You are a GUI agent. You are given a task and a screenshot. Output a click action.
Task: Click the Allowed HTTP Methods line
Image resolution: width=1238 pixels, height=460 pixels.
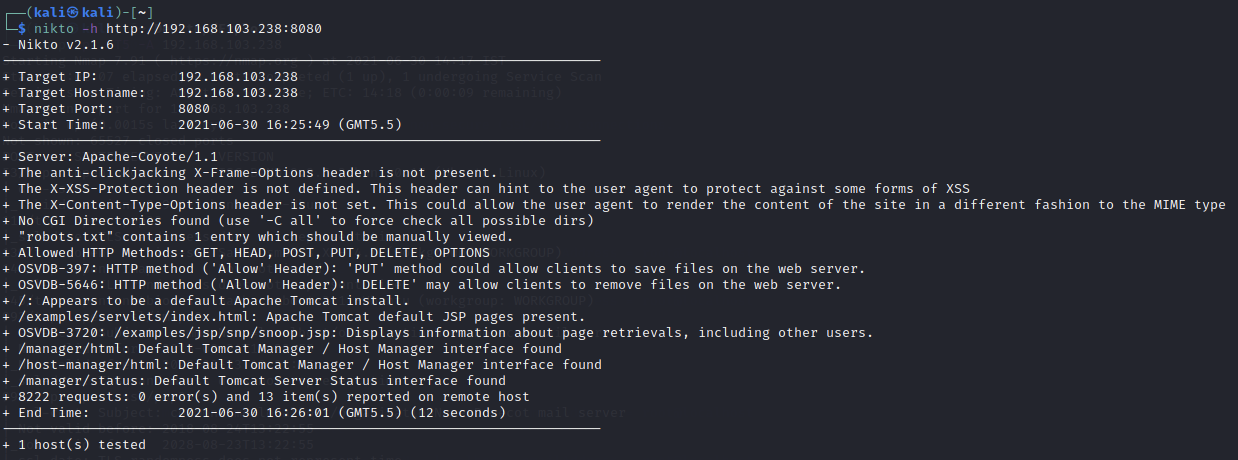coord(246,253)
